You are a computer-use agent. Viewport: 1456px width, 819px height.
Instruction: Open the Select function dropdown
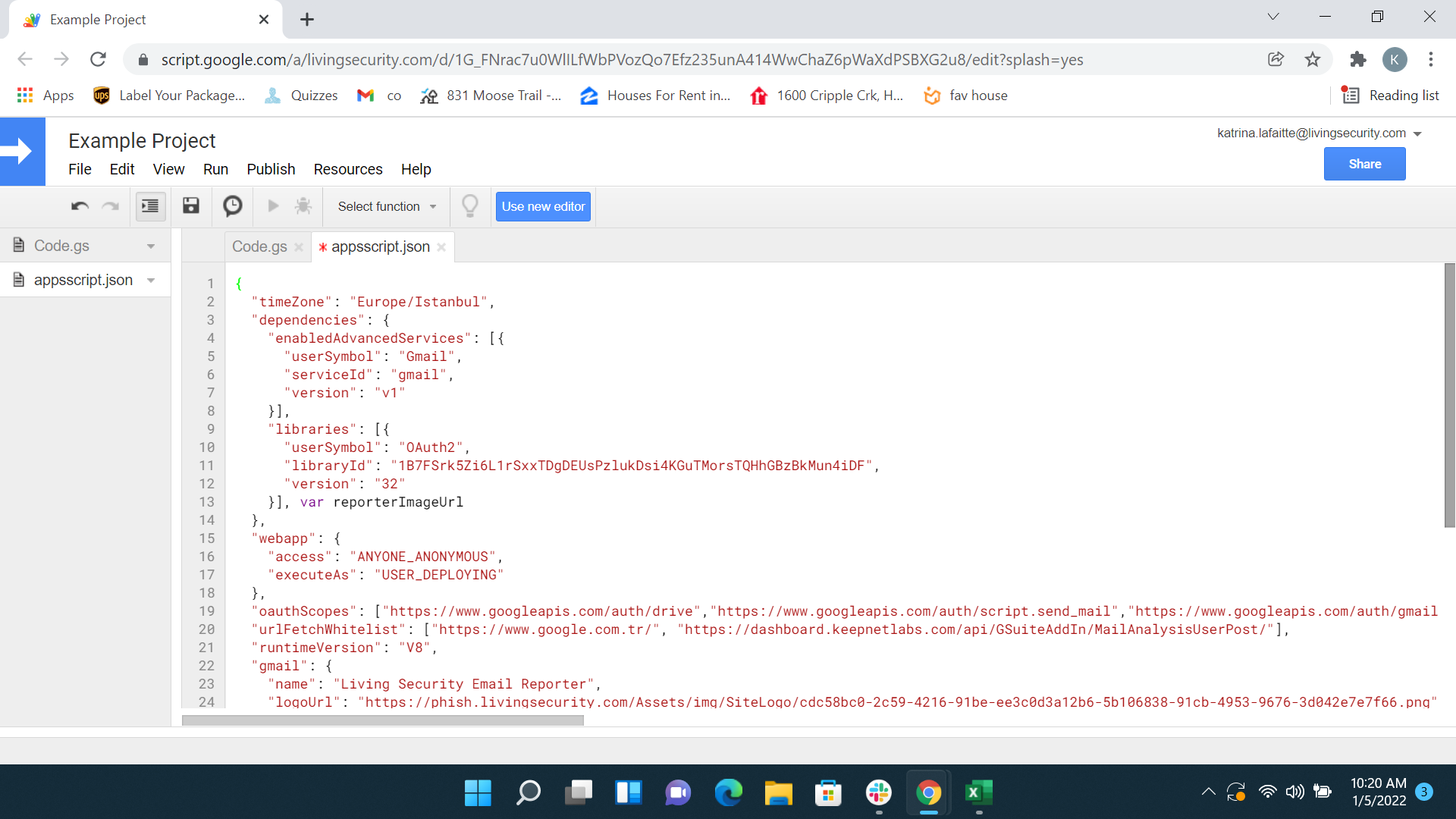point(387,206)
